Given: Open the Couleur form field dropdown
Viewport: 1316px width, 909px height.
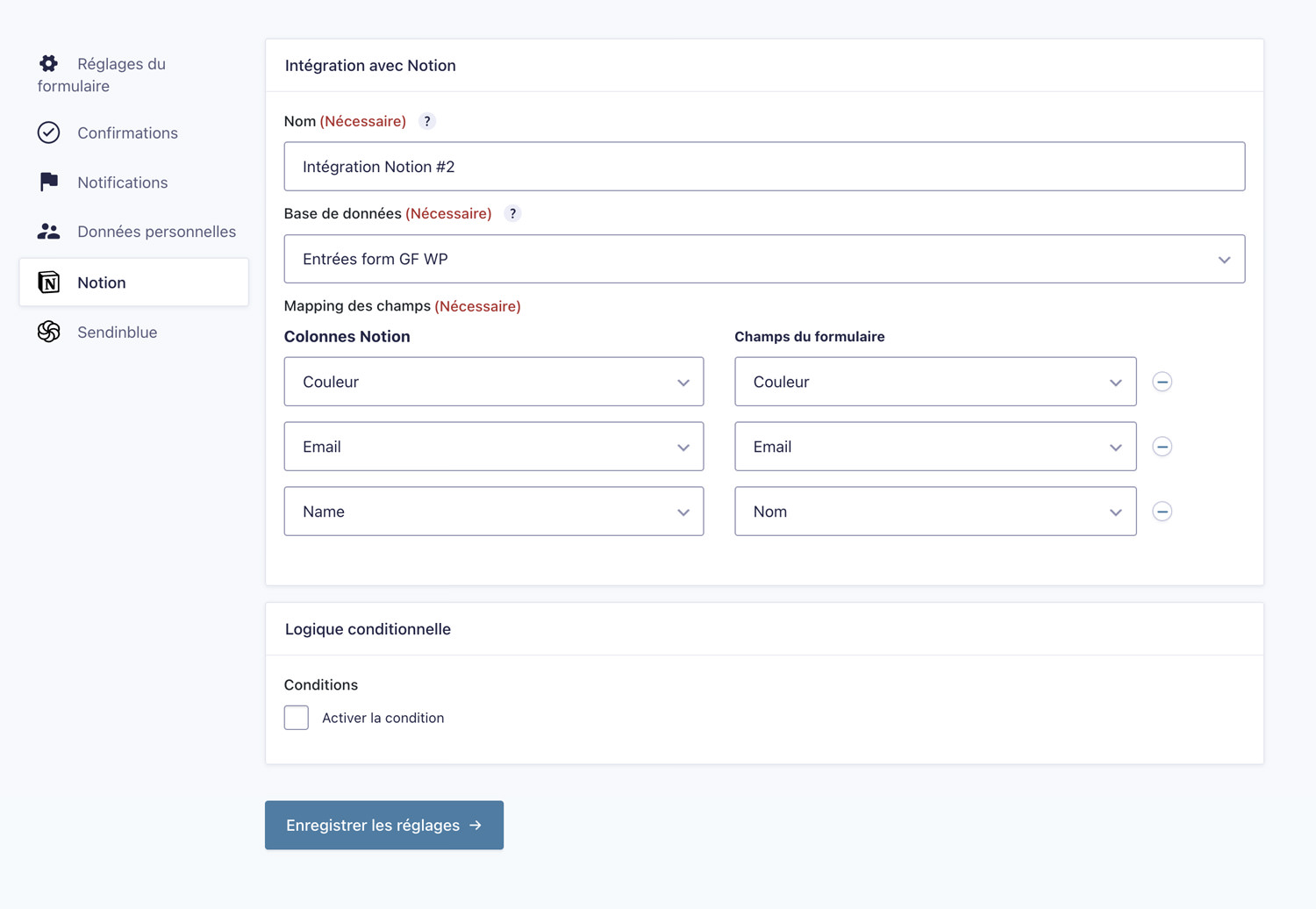Looking at the screenshot, I should (x=935, y=382).
